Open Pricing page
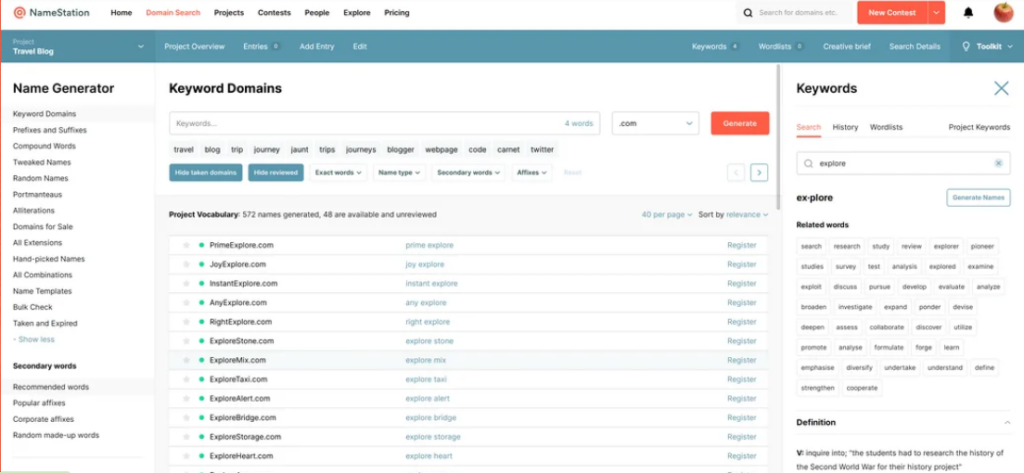The width and height of the screenshot is (1024, 473). click(396, 12)
